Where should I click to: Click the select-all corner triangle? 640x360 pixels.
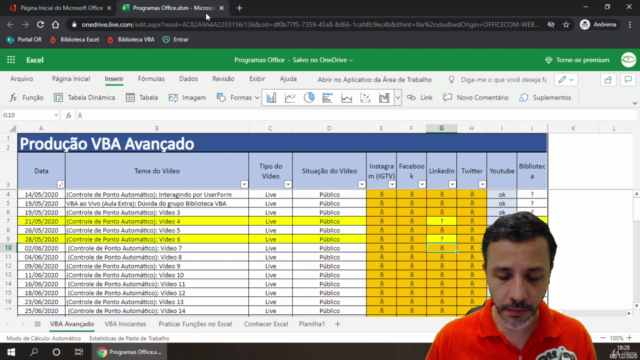12,129
